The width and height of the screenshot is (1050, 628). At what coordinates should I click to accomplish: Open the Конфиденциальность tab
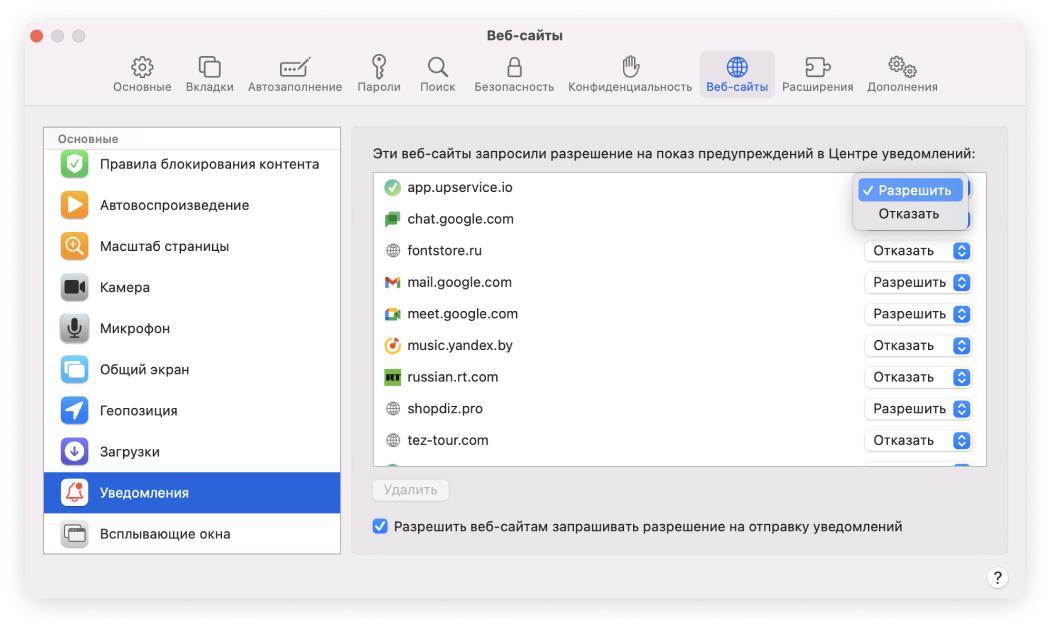(630, 74)
